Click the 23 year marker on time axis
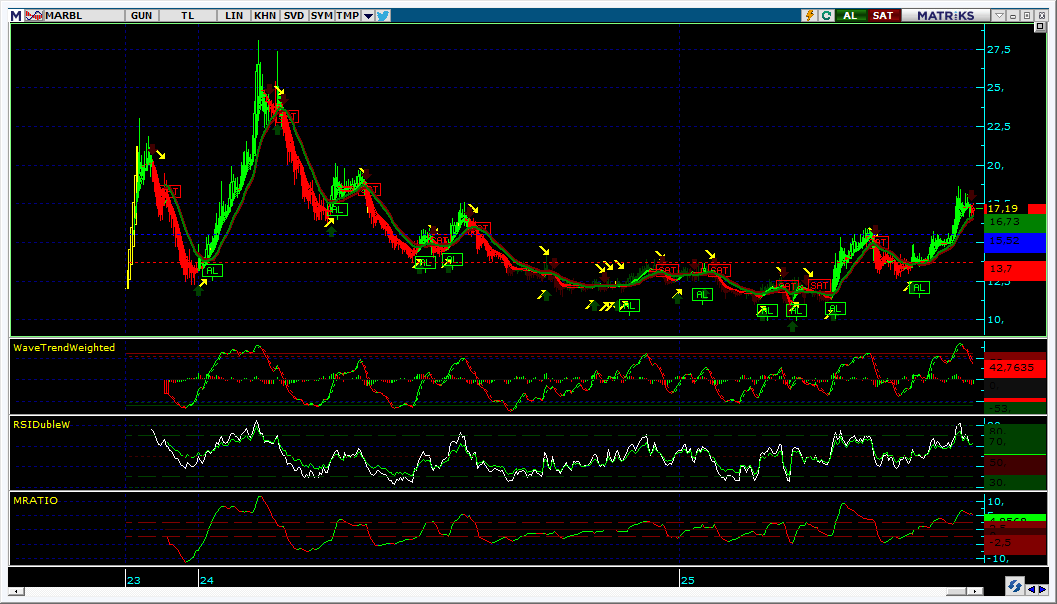1057x604 pixels. pyautogui.click(x=133, y=580)
